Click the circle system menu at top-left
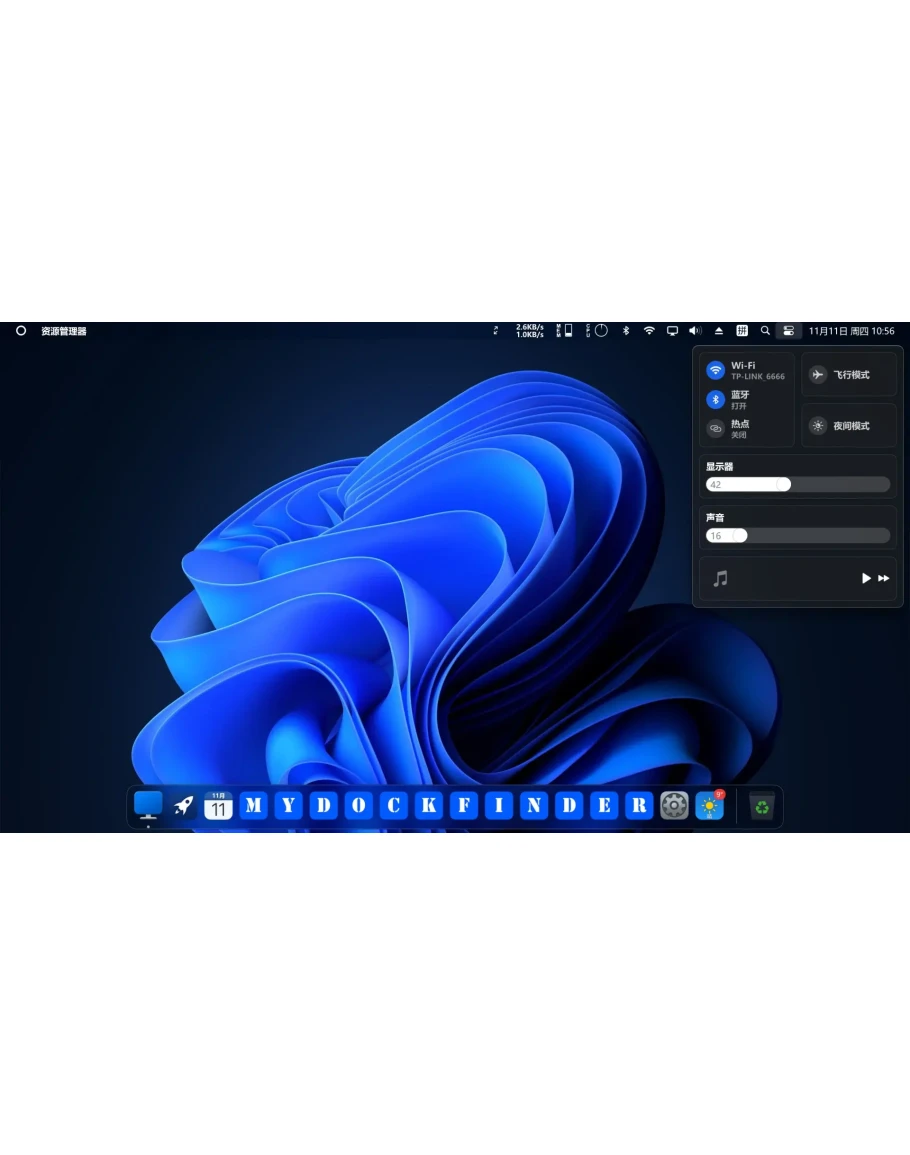This screenshot has width=910, height=1155. [x=21, y=331]
